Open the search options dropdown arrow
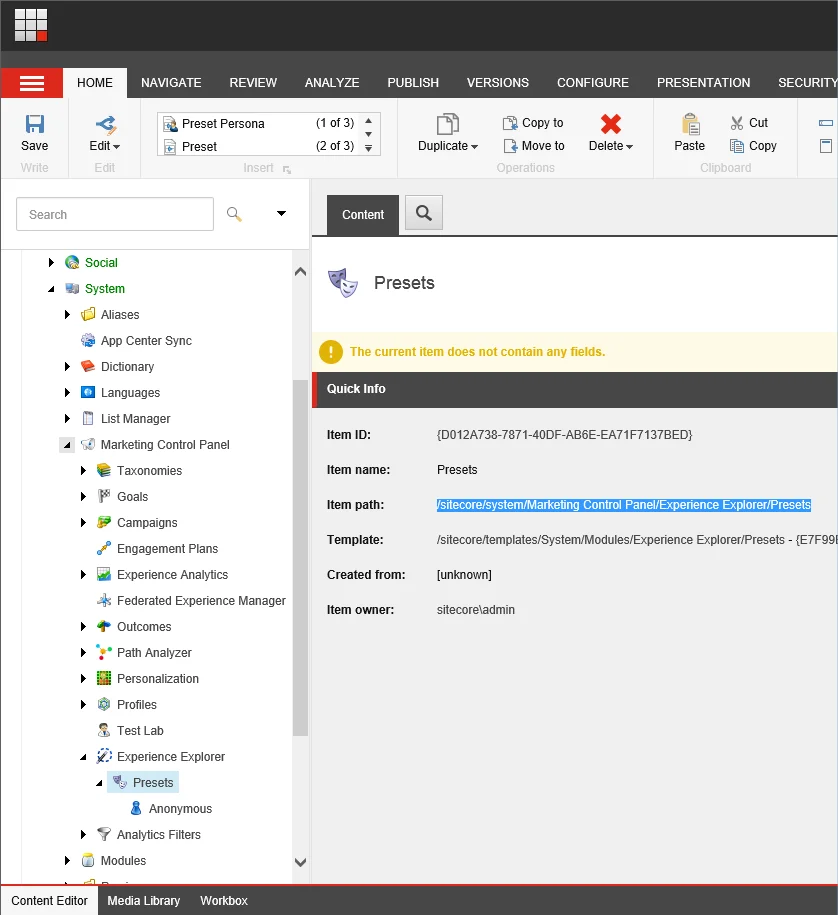The height and width of the screenshot is (915, 838). [281, 214]
